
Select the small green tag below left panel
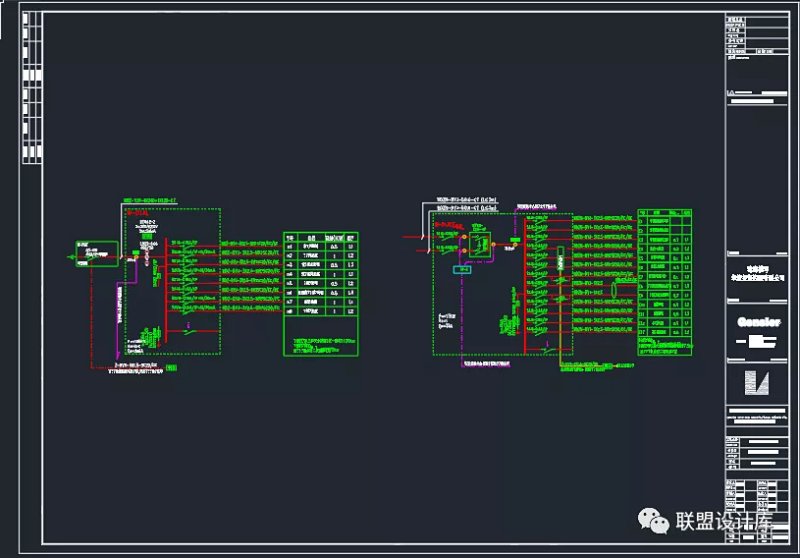click(x=171, y=368)
